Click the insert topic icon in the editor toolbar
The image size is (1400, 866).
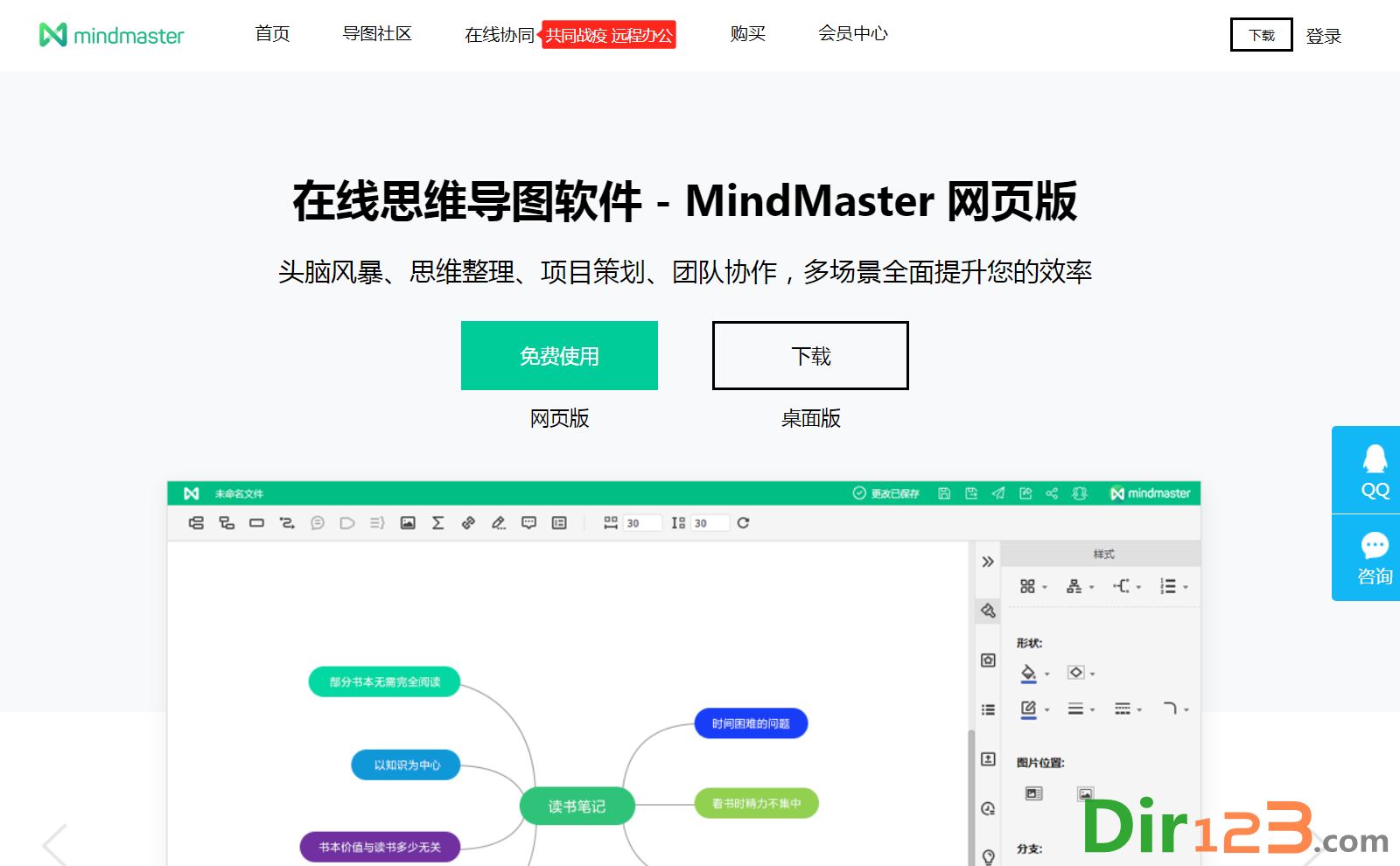tap(196, 523)
